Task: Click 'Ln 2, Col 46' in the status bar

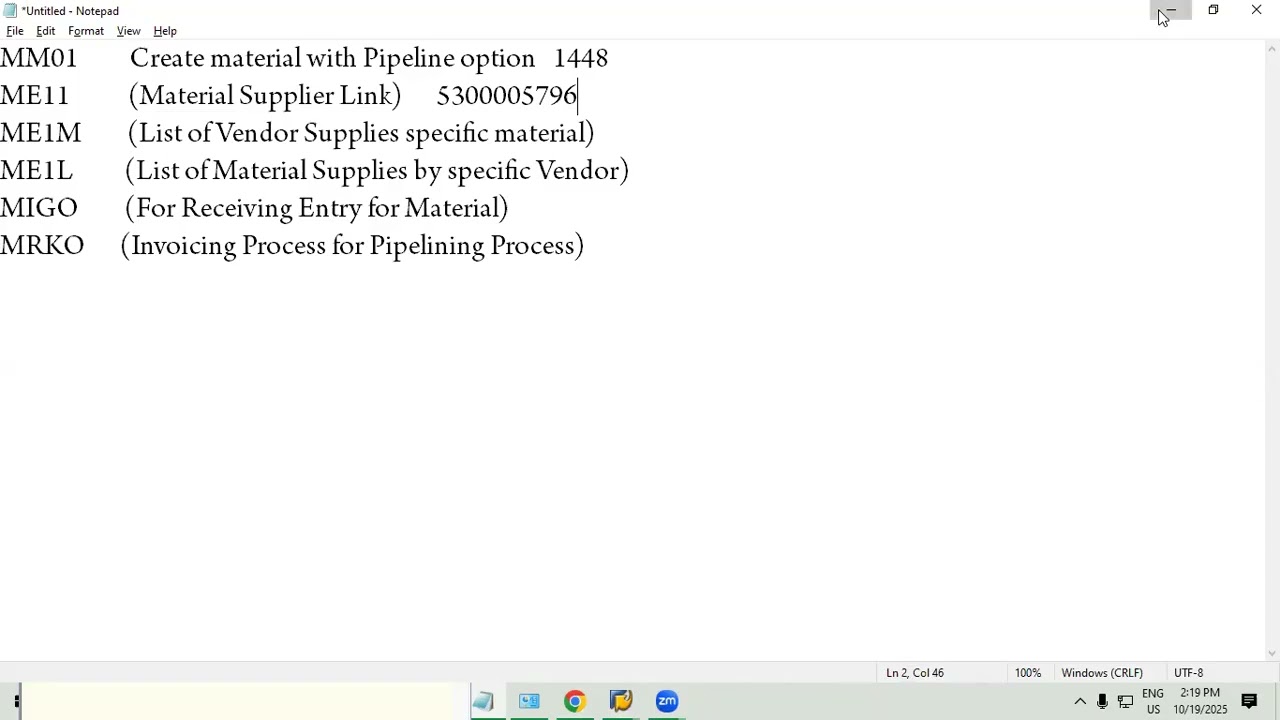Action: pos(914,673)
